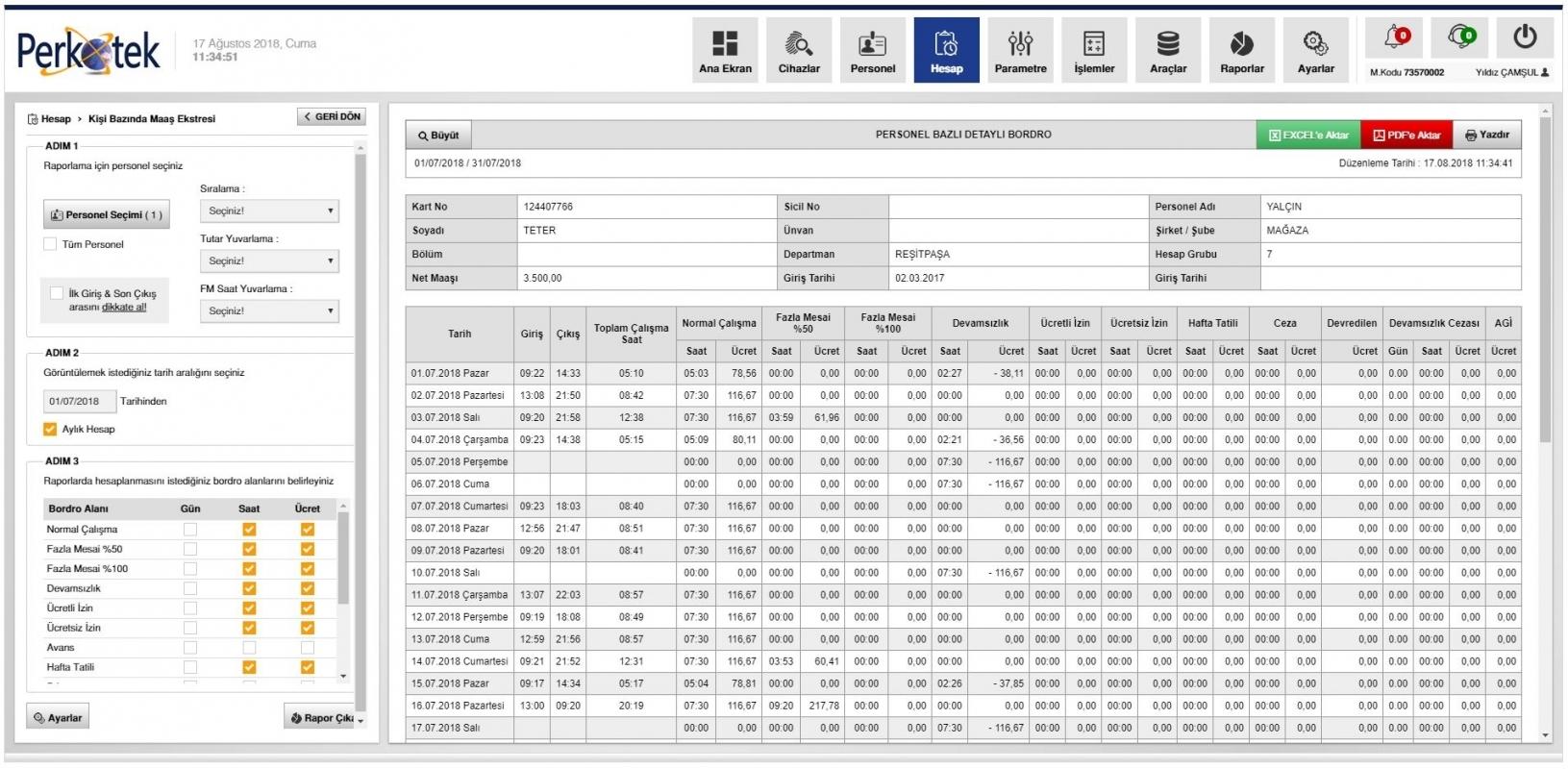This screenshot has height=769, width=1568.
Task: Open the Cihazlar fingerprint devices icon
Action: point(799,50)
